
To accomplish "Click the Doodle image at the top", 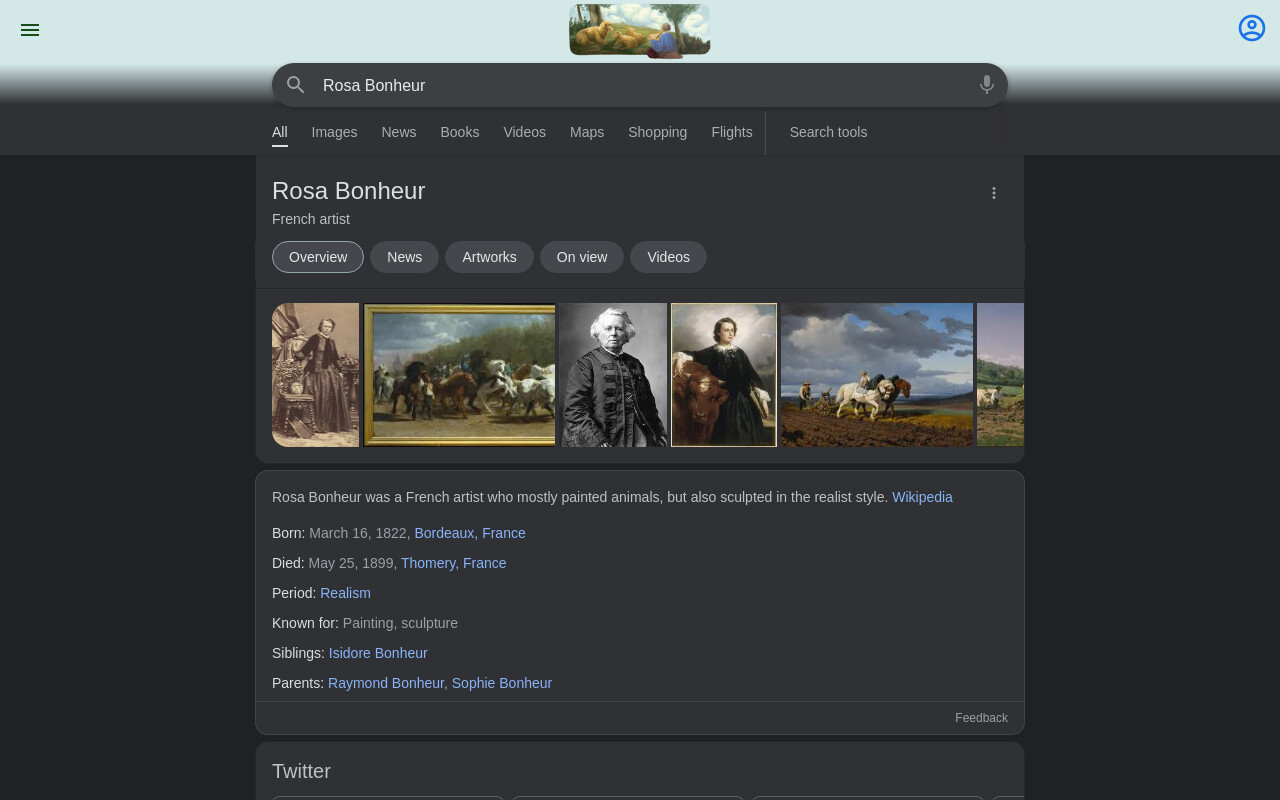I will click(640, 30).
